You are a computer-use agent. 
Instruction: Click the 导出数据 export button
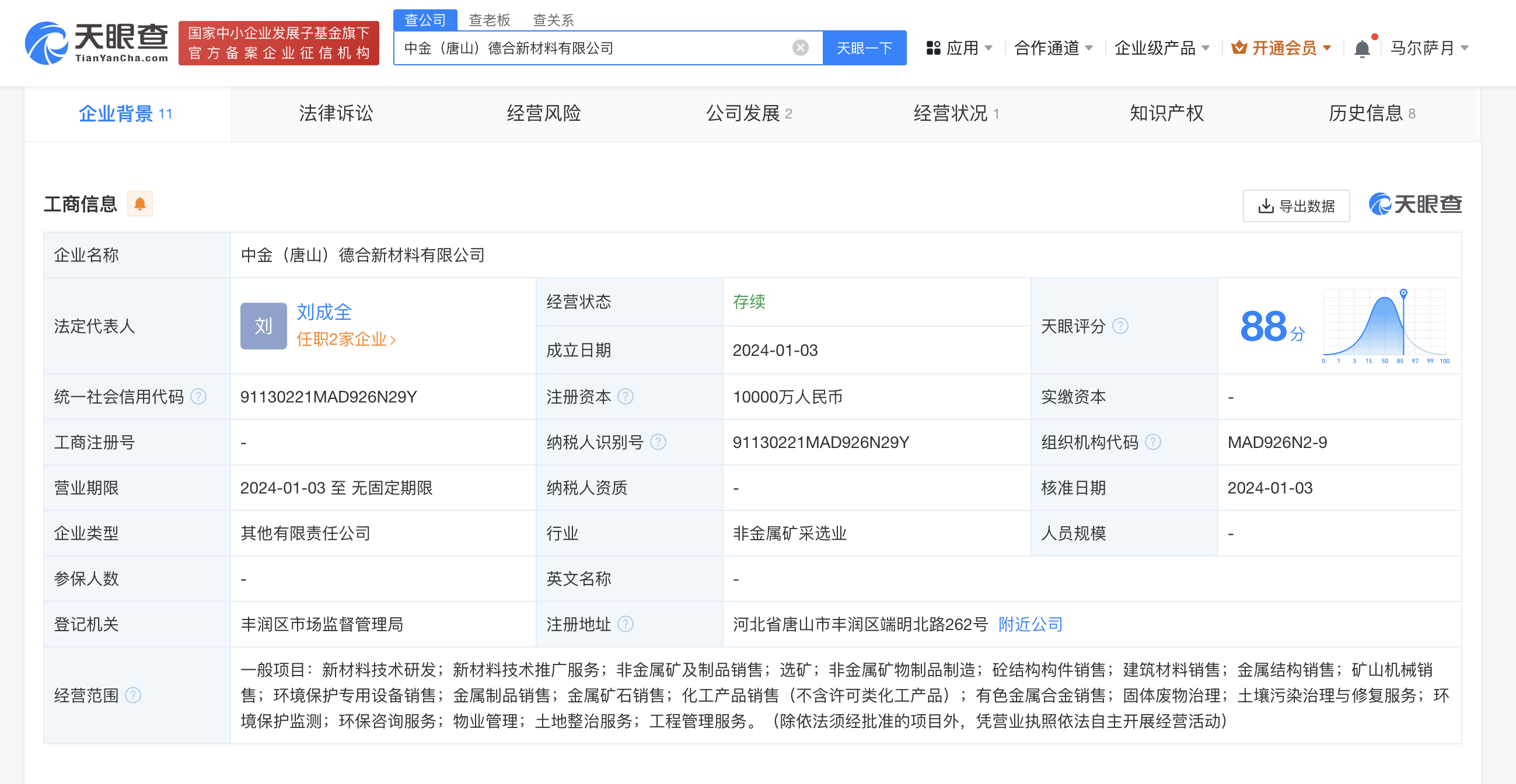[1296, 206]
